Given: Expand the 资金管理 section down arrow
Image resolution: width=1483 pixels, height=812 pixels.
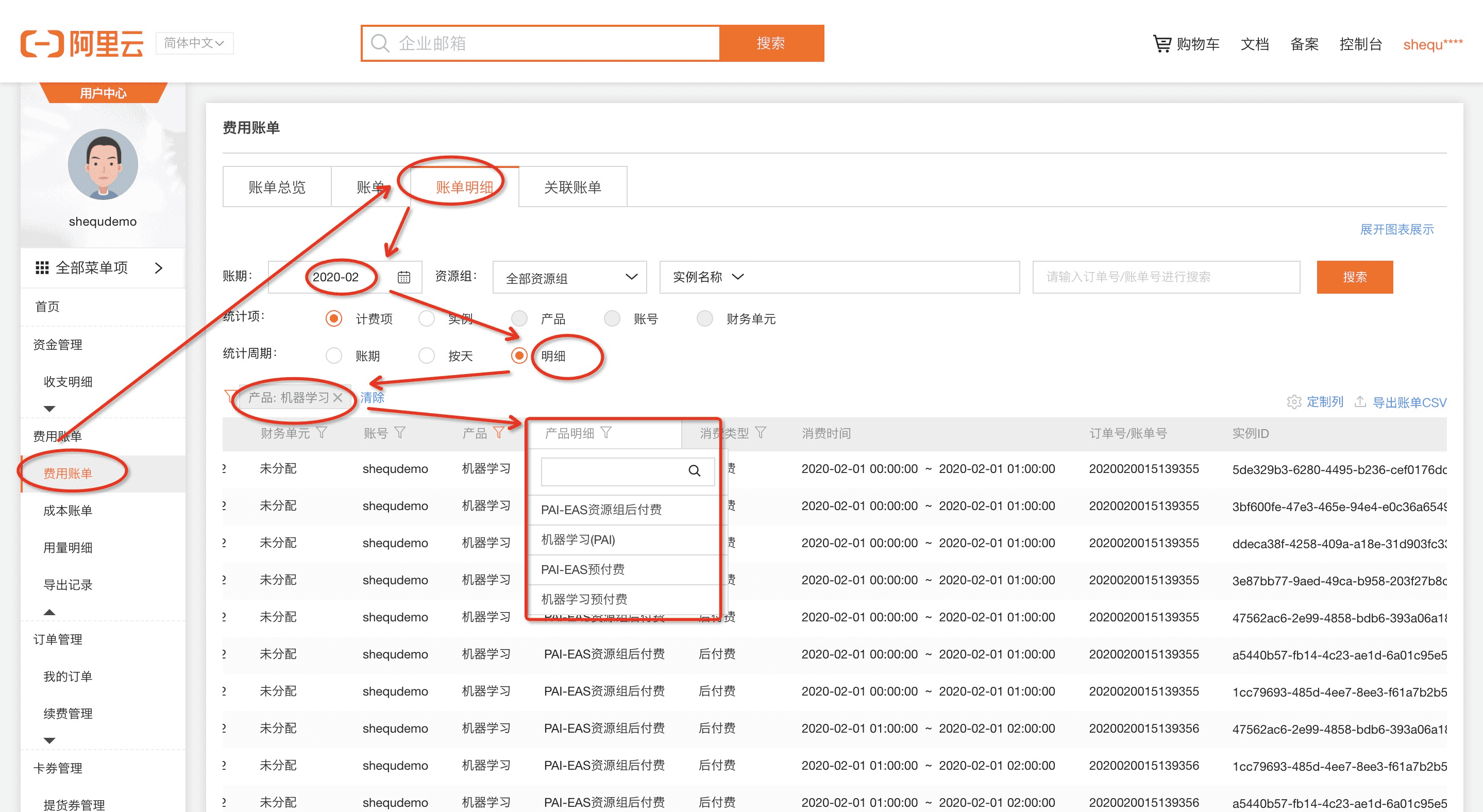Looking at the screenshot, I should coord(49,409).
